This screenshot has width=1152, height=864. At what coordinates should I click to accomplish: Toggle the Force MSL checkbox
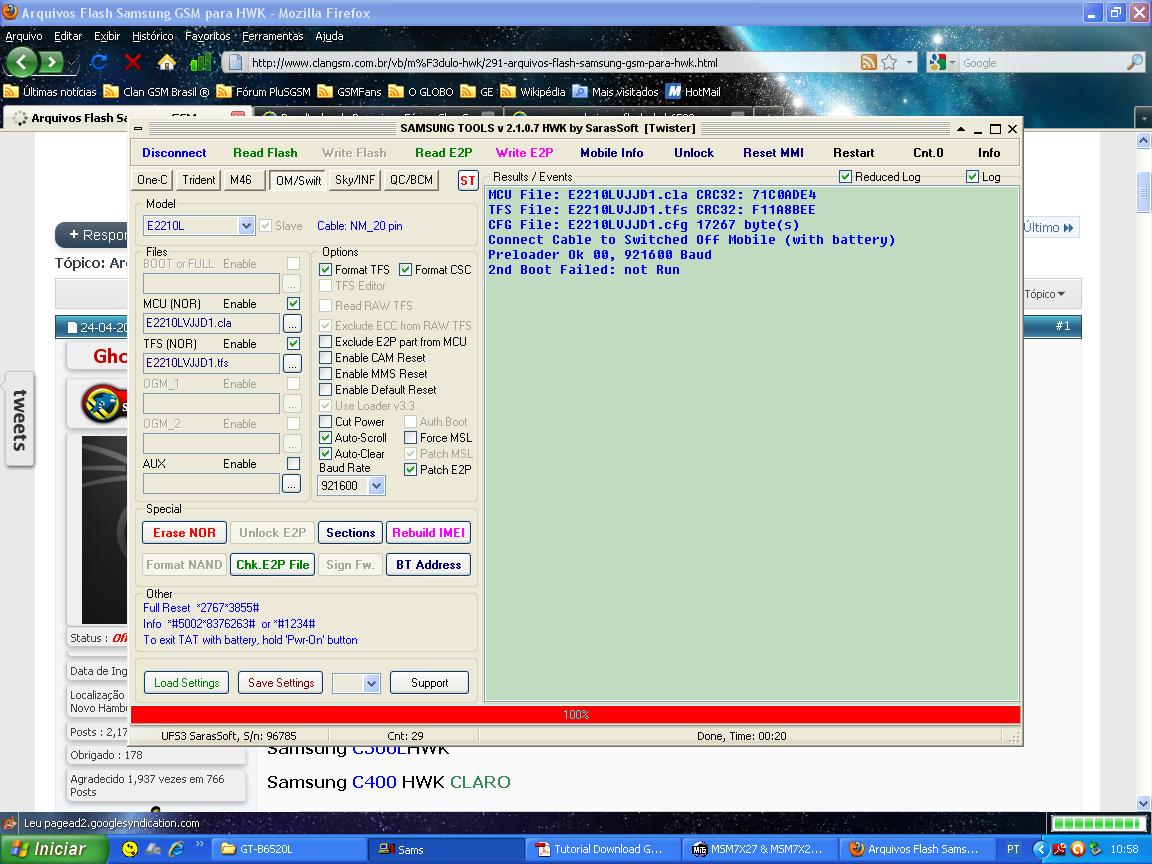click(x=411, y=438)
